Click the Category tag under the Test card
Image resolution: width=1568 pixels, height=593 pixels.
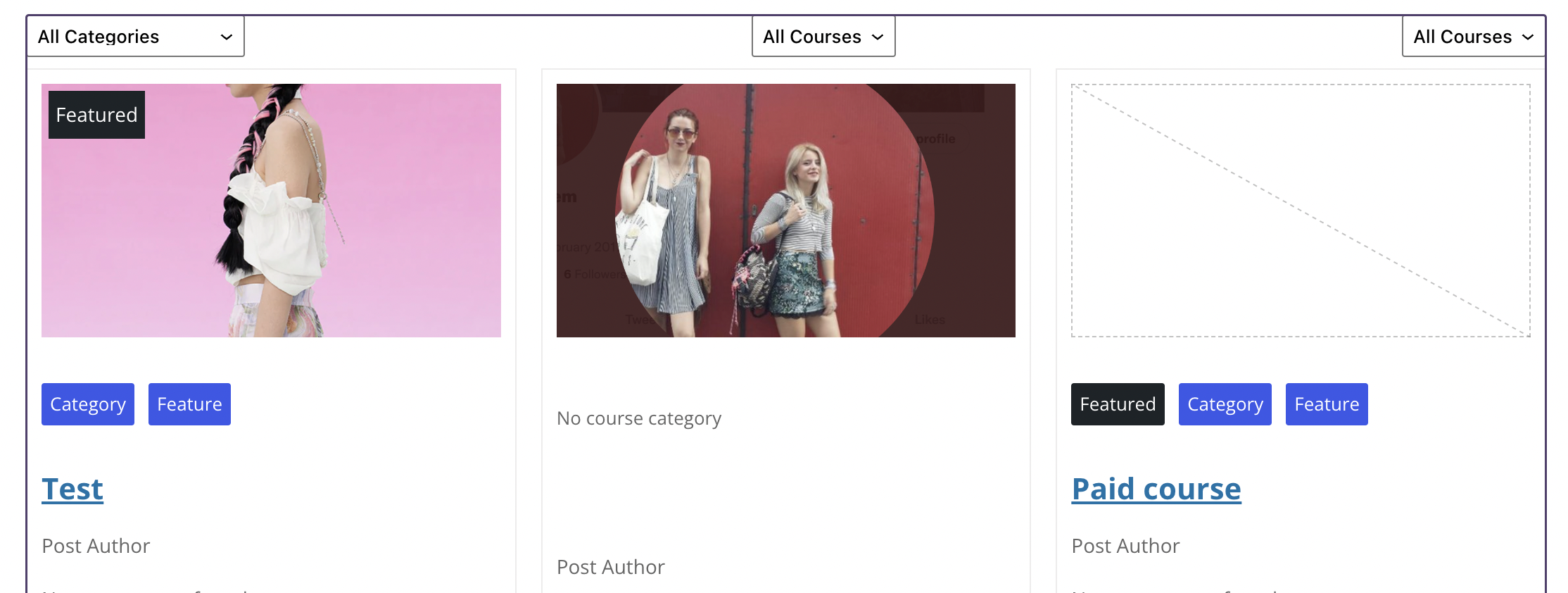(87, 404)
